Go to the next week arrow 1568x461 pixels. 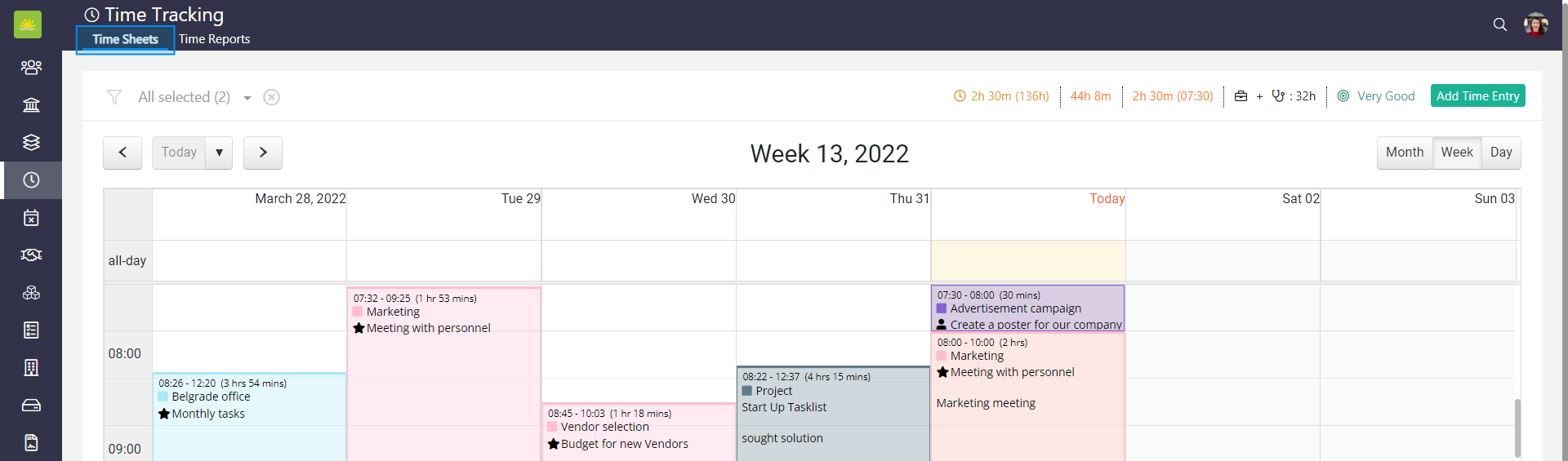tap(263, 153)
